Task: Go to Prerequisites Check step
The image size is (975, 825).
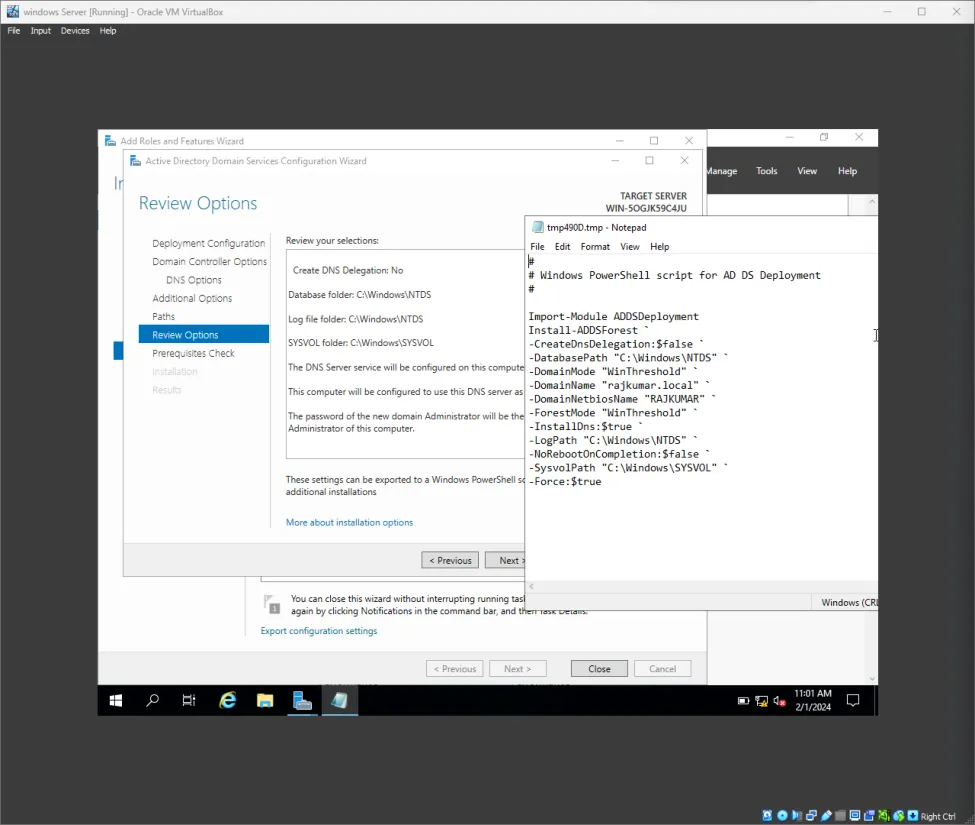Action: [193, 353]
